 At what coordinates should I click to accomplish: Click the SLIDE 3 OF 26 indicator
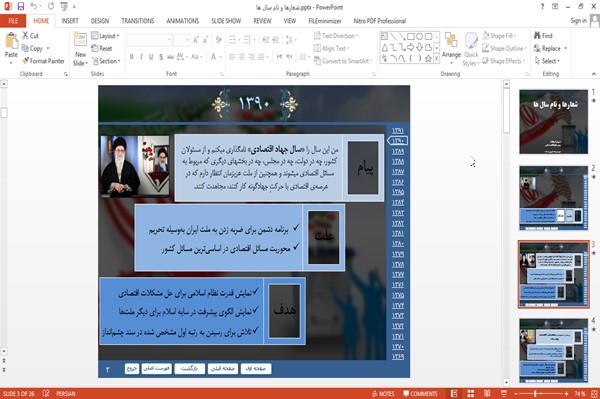pyautogui.click(x=20, y=394)
